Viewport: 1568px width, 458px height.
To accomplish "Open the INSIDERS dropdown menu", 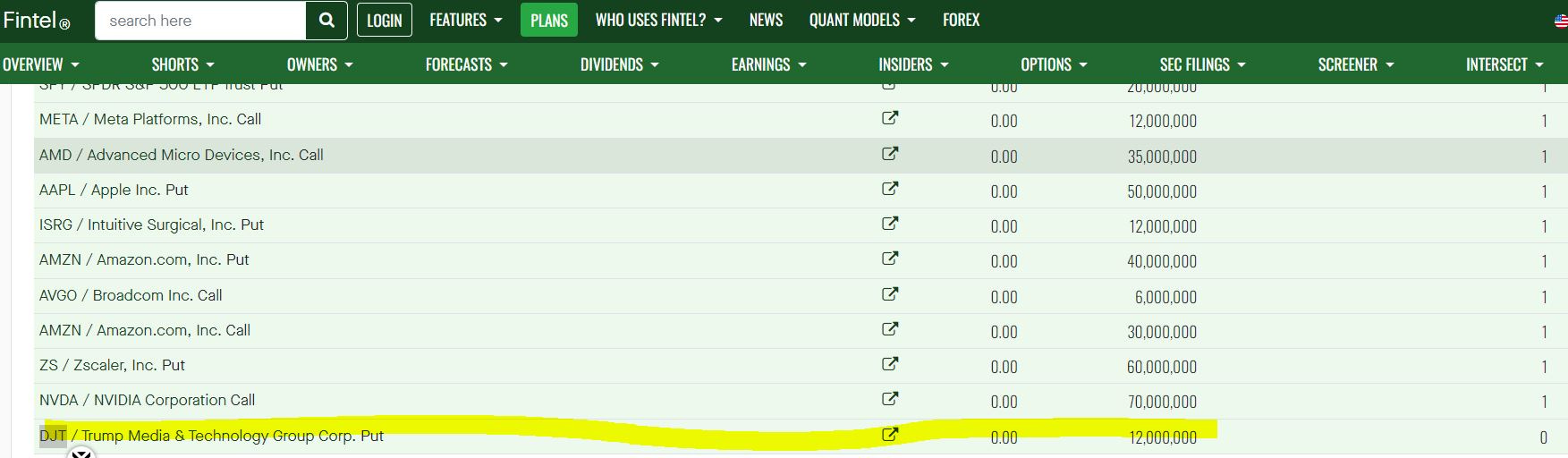I will [914, 64].
